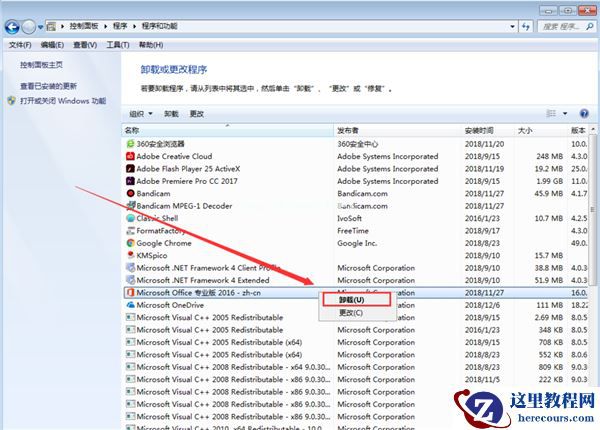The width and height of the screenshot is (600, 430).
Task: Click the Adobe Flash Player icon
Action: pos(130,169)
